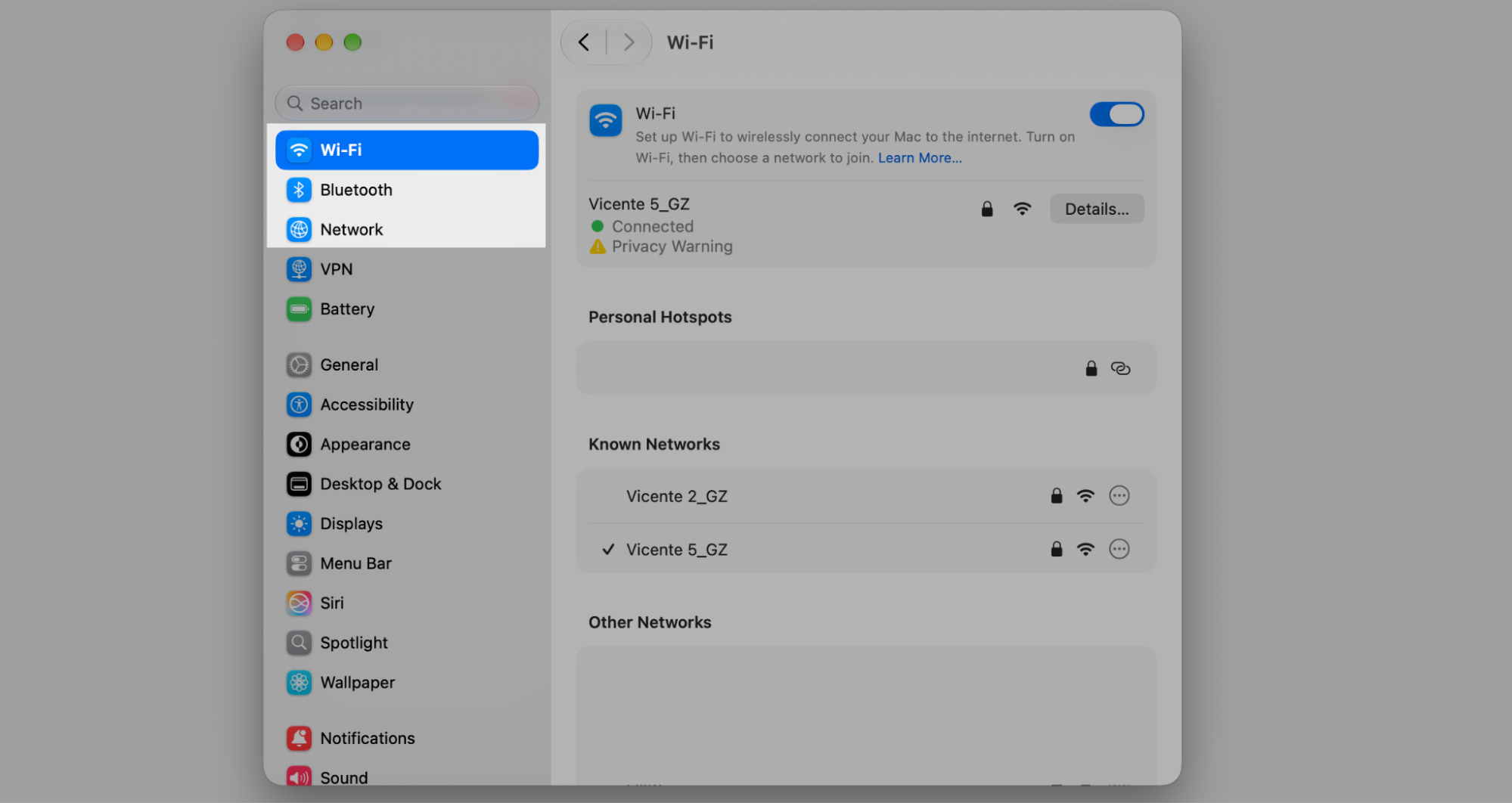Follow the Learn More link
The width and height of the screenshot is (1512, 803).
[x=920, y=158]
